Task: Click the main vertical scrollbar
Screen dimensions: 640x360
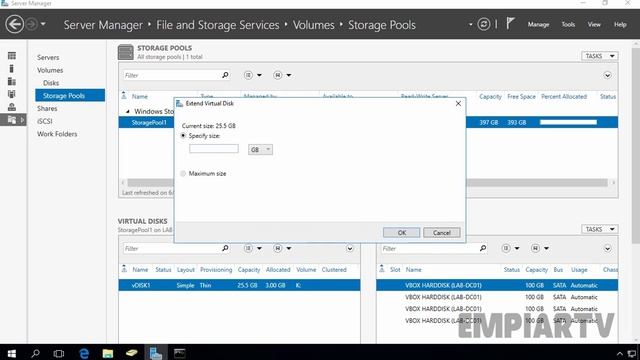Action: [x=636, y=147]
